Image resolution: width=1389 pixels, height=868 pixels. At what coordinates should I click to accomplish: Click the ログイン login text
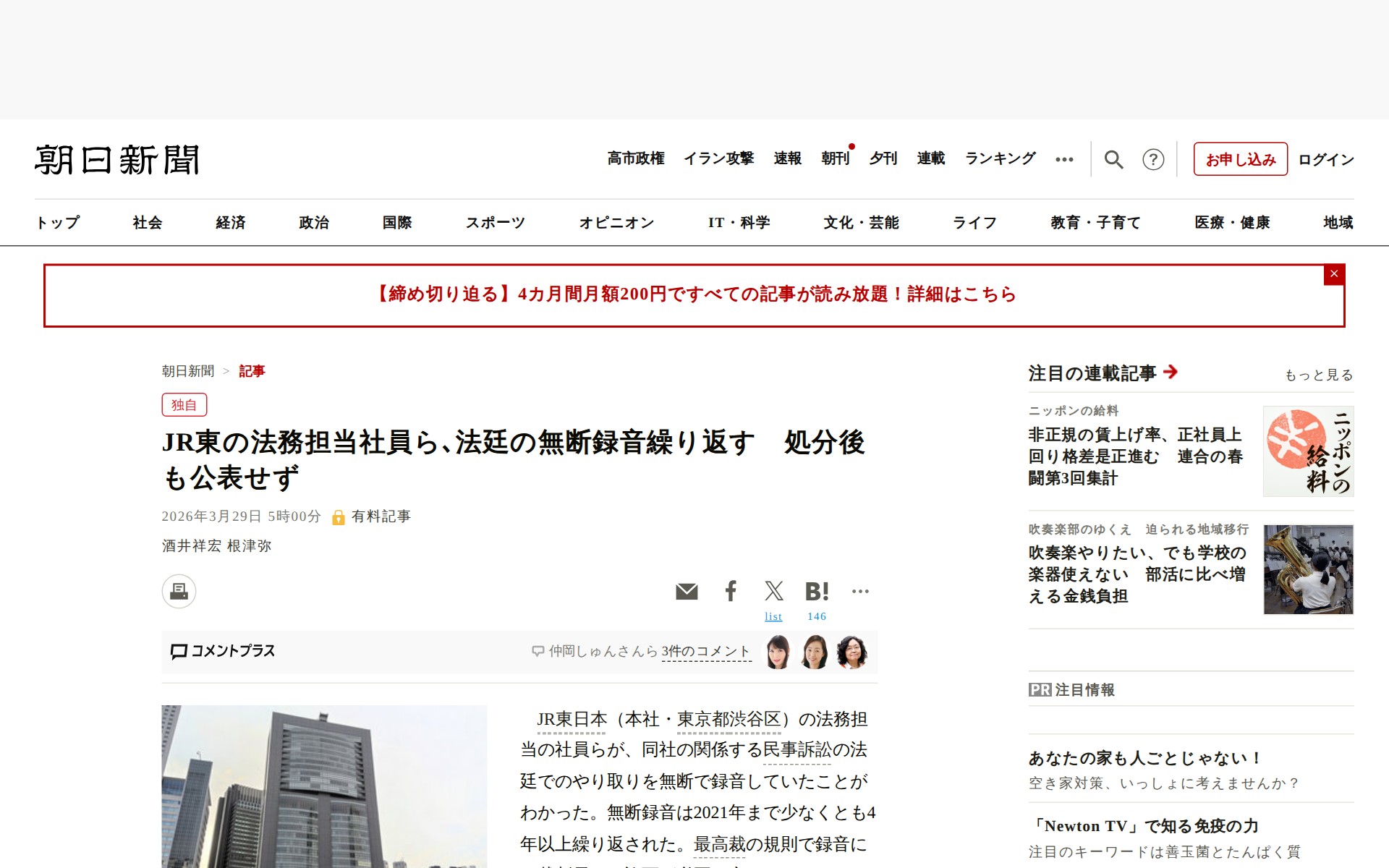coord(1325,160)
